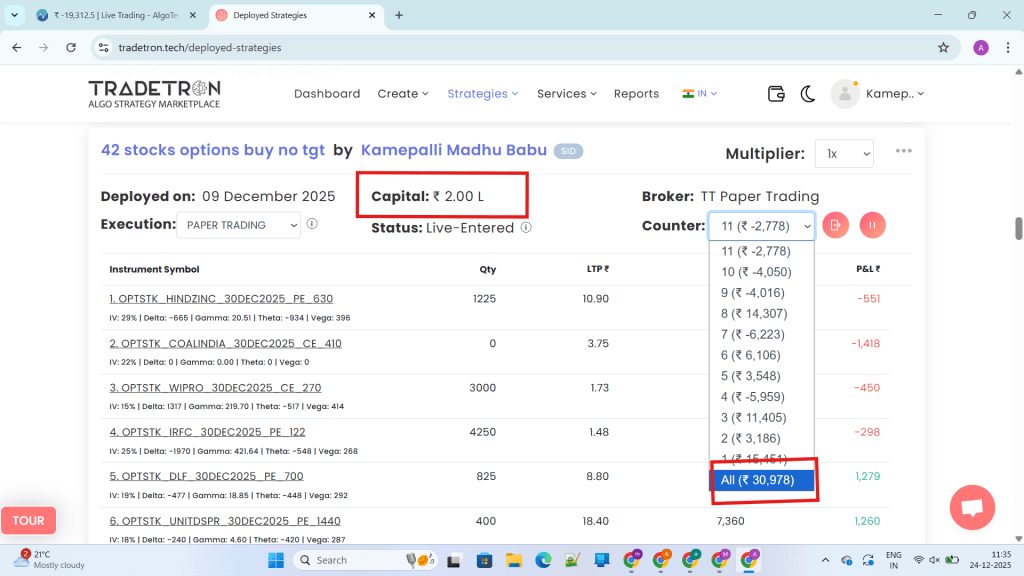Image resolution: width=1024 pixels, height=576 pixels.
Task: Open the three-dot more options menu
Action: coord(904,151)
